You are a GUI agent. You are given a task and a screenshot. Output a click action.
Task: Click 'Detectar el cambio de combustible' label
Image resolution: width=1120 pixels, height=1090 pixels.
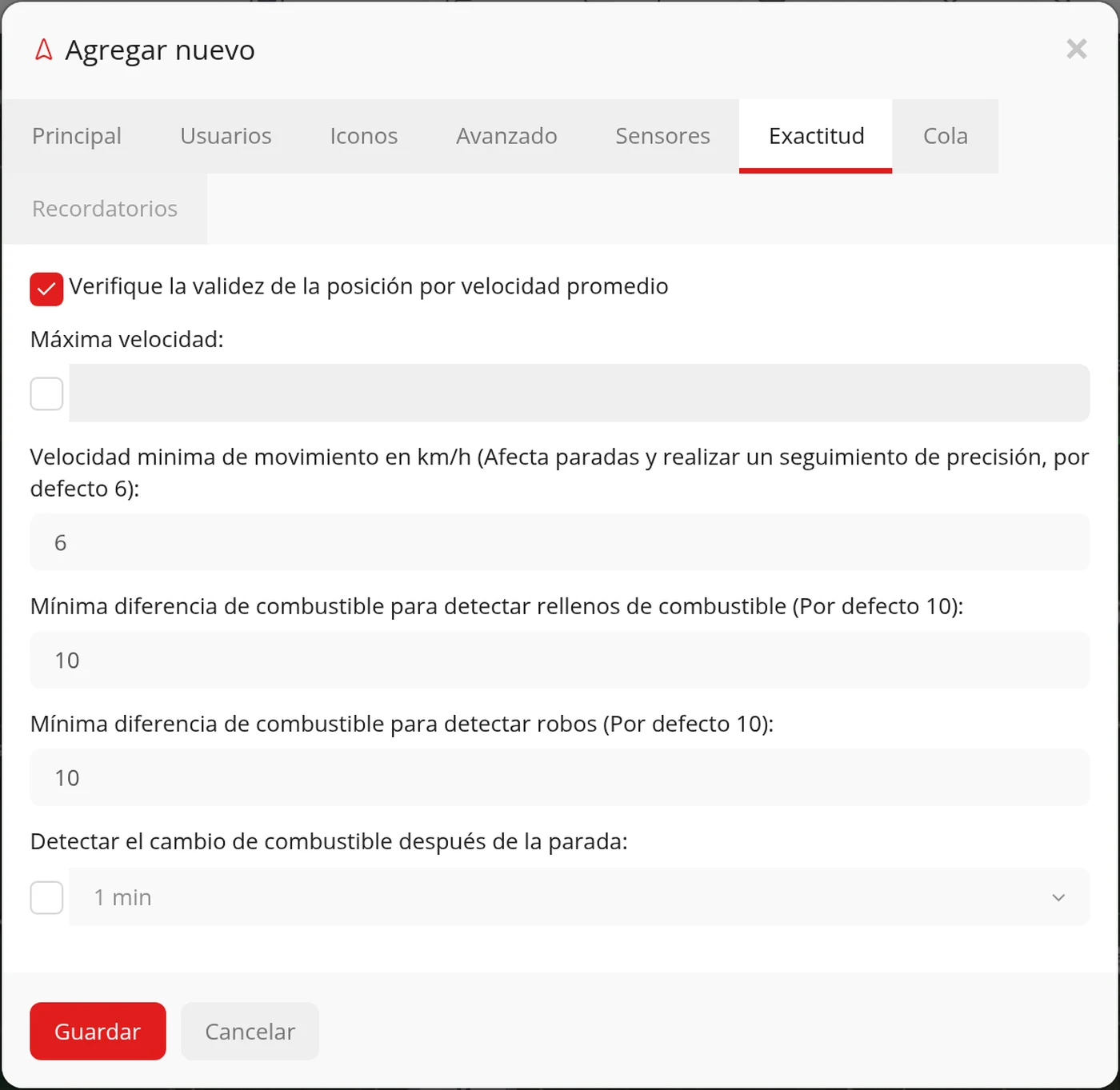click(x=329, y=841)
